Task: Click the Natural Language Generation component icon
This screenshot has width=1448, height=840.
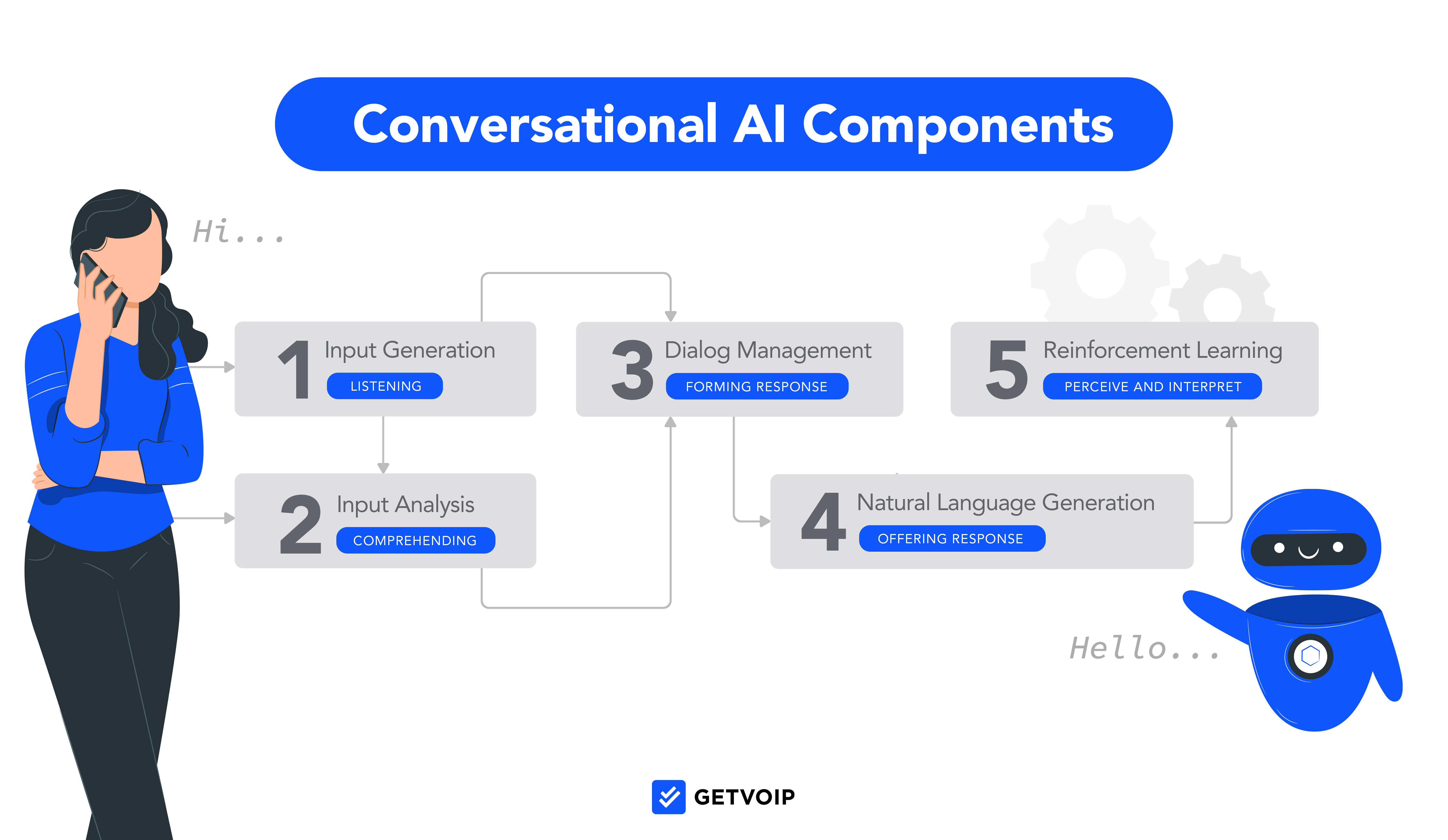Action: click(830, 520)
